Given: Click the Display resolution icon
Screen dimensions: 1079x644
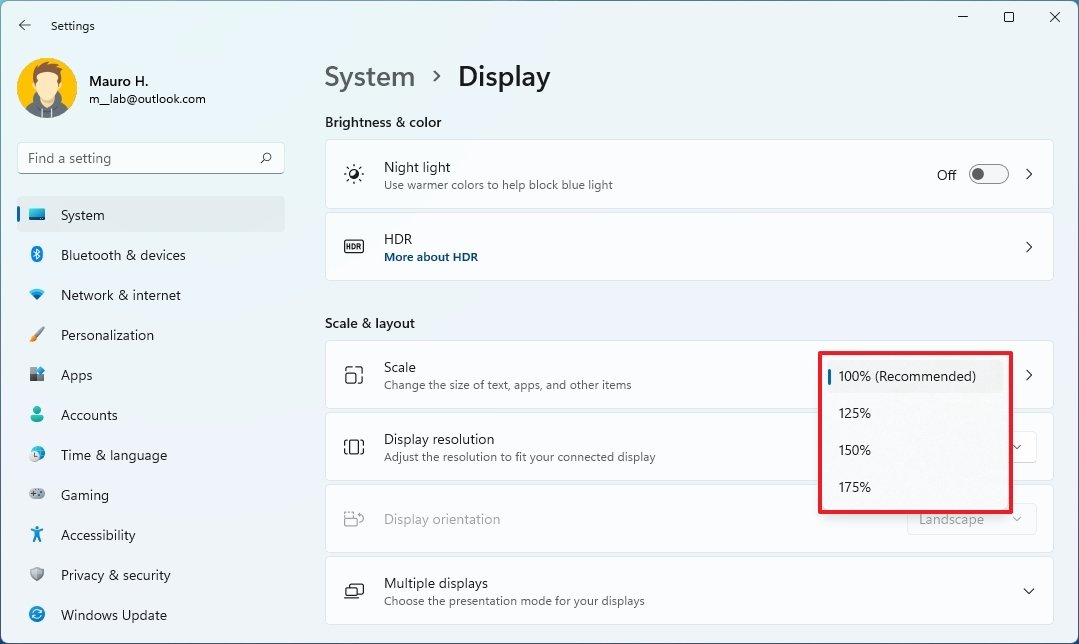Looking at the screenshot, I should (x=354, y=446).
